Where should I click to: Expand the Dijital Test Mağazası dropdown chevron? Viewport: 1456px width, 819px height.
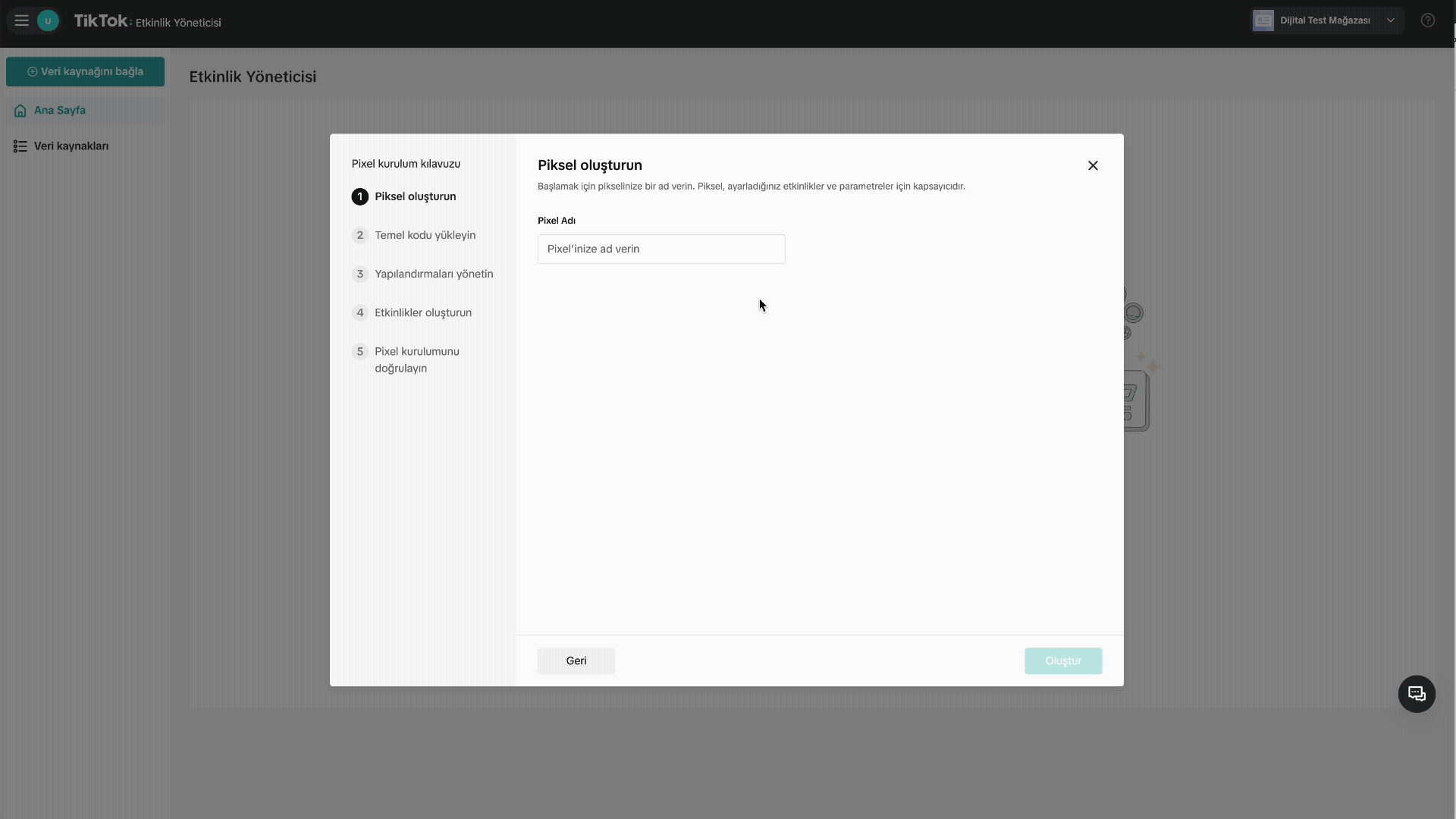click(x=1391, y=20)
